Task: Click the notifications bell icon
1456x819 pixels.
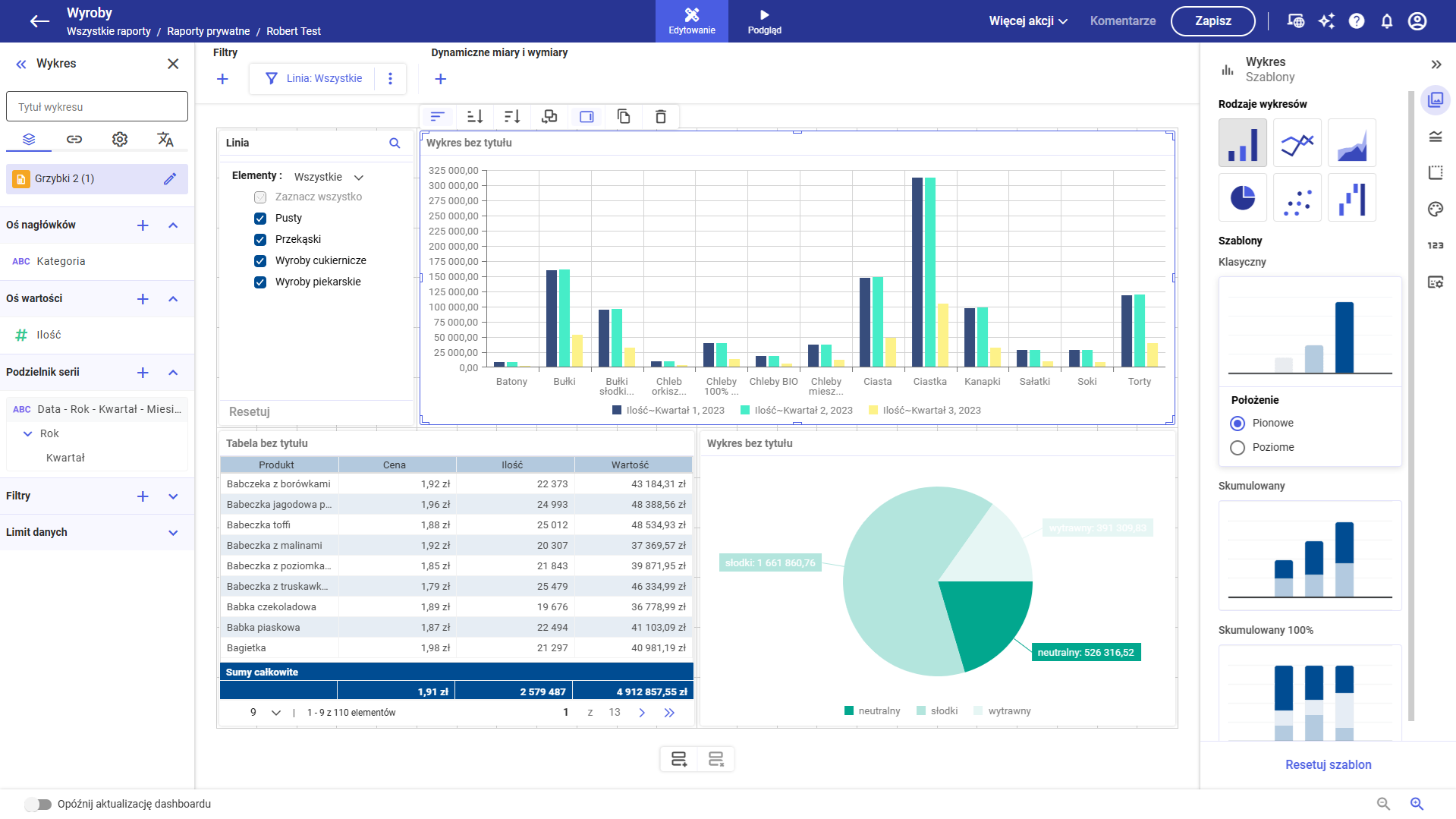Action: [x=1386, y=21]
